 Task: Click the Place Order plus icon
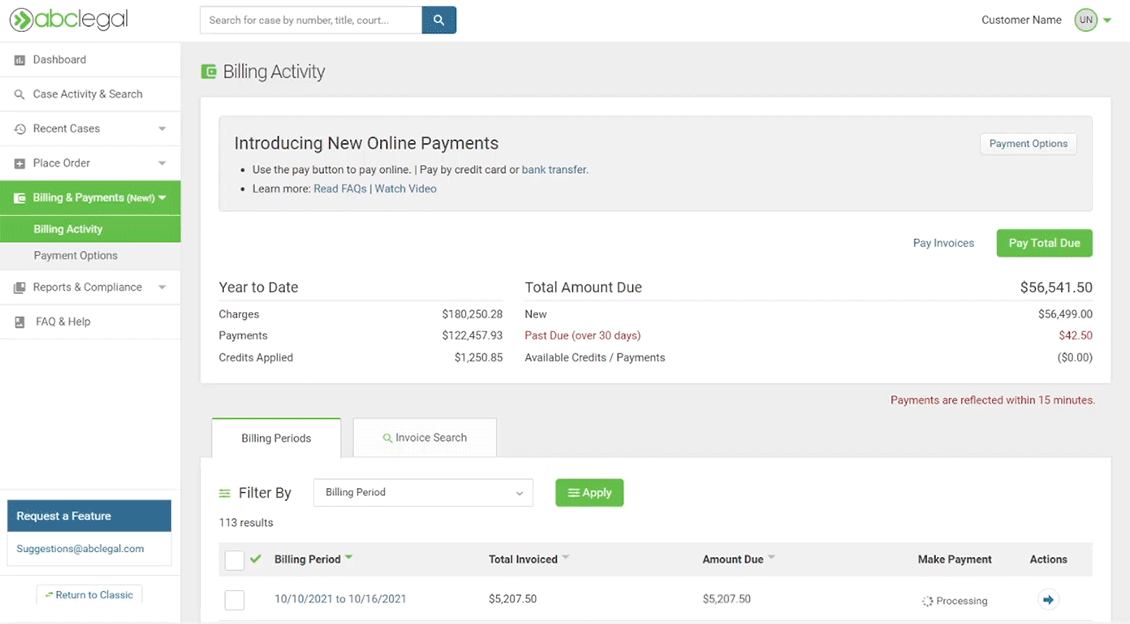[x=19, y=164]
